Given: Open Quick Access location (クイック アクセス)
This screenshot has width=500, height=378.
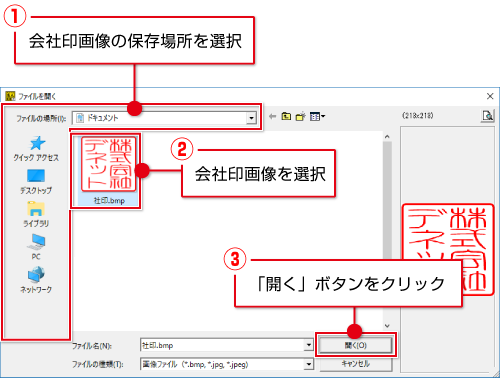Looking at the screenshot, I should click(36, 149).
